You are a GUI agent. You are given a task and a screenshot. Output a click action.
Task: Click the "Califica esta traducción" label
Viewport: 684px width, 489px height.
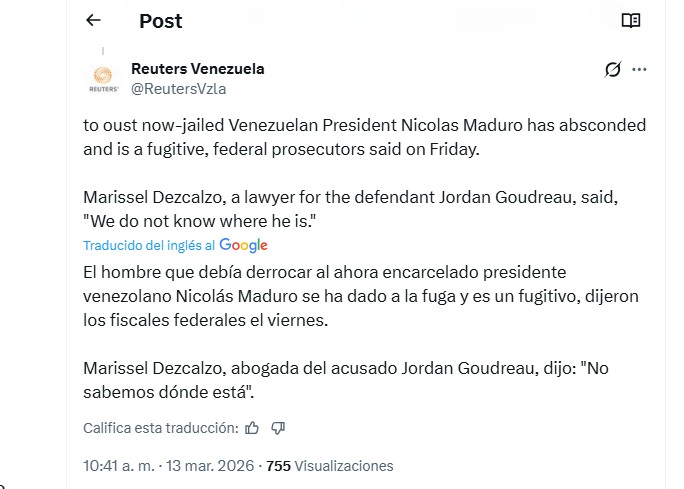tap(160, 428)
